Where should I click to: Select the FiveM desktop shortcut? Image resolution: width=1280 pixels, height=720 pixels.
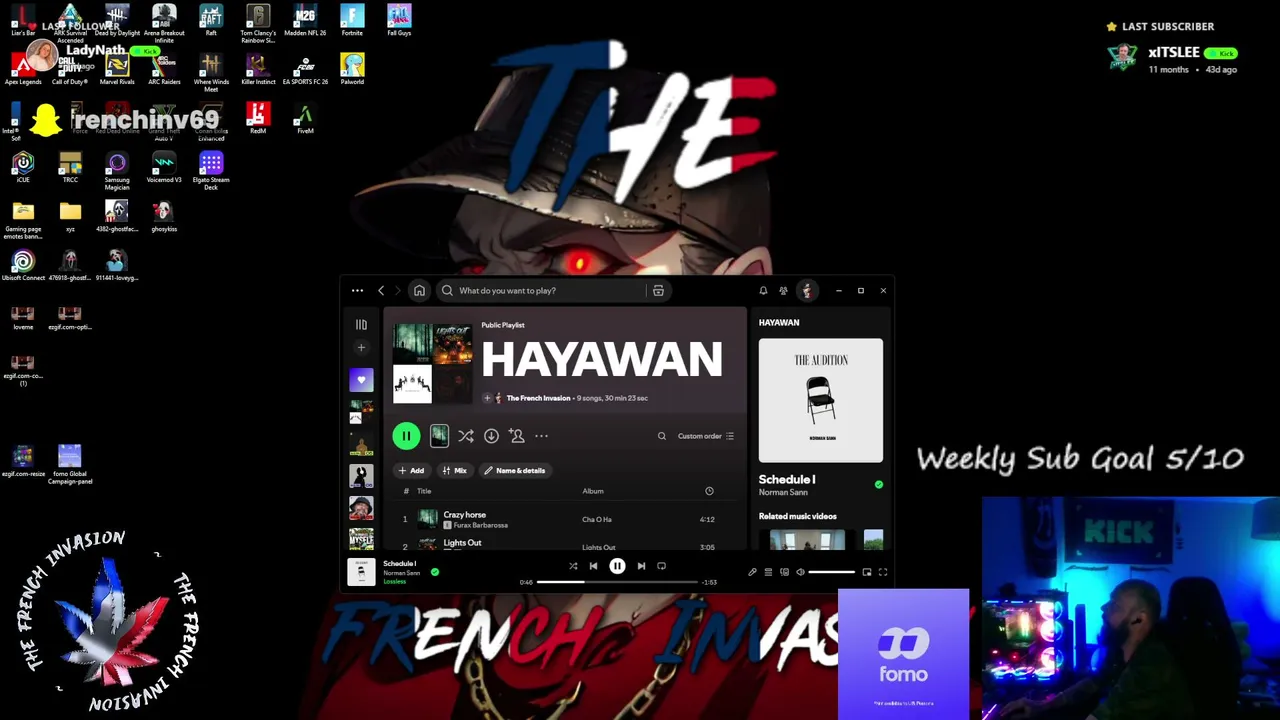305,118
